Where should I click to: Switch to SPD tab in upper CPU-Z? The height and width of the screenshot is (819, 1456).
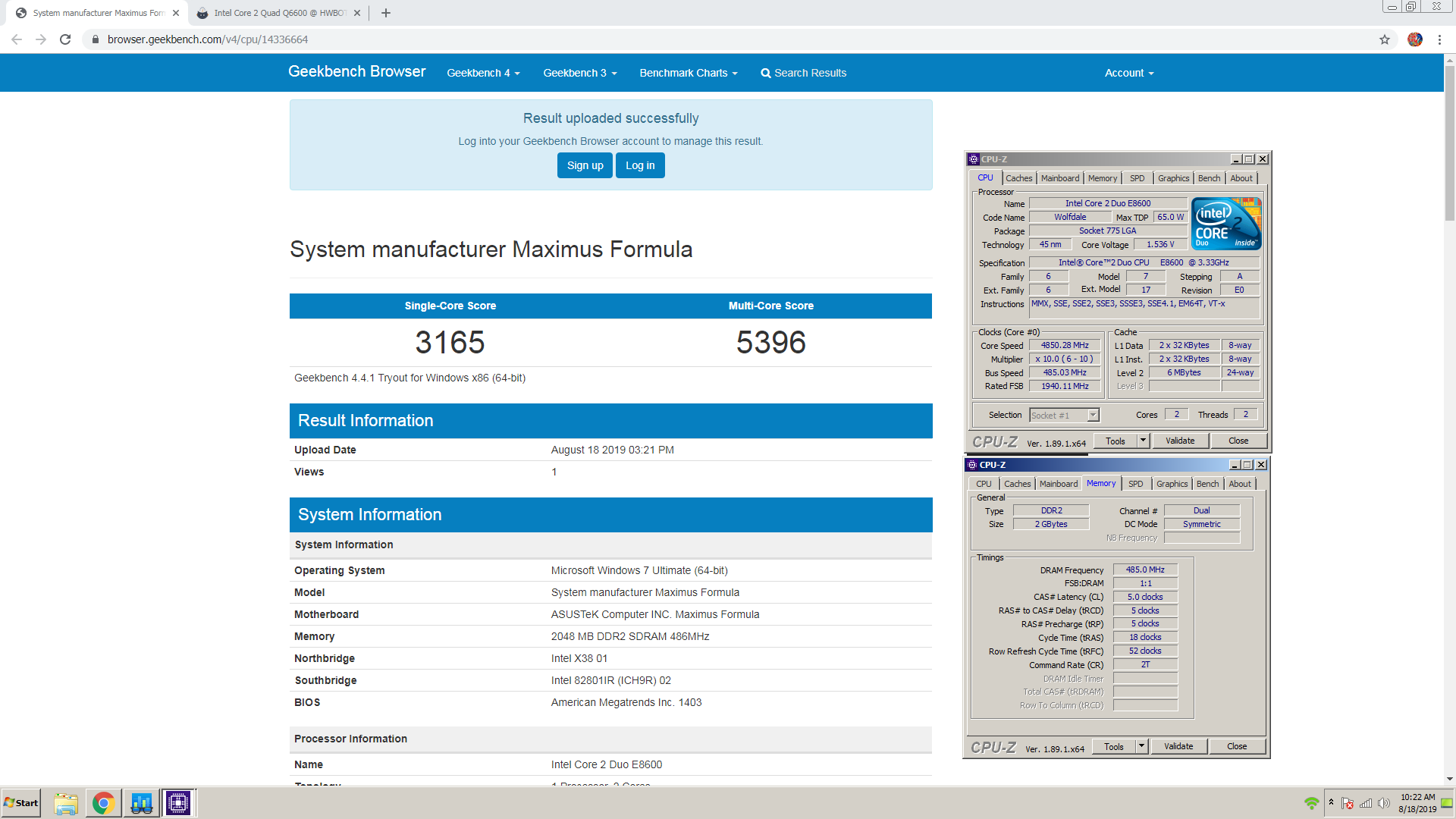tap(1137, 178)
